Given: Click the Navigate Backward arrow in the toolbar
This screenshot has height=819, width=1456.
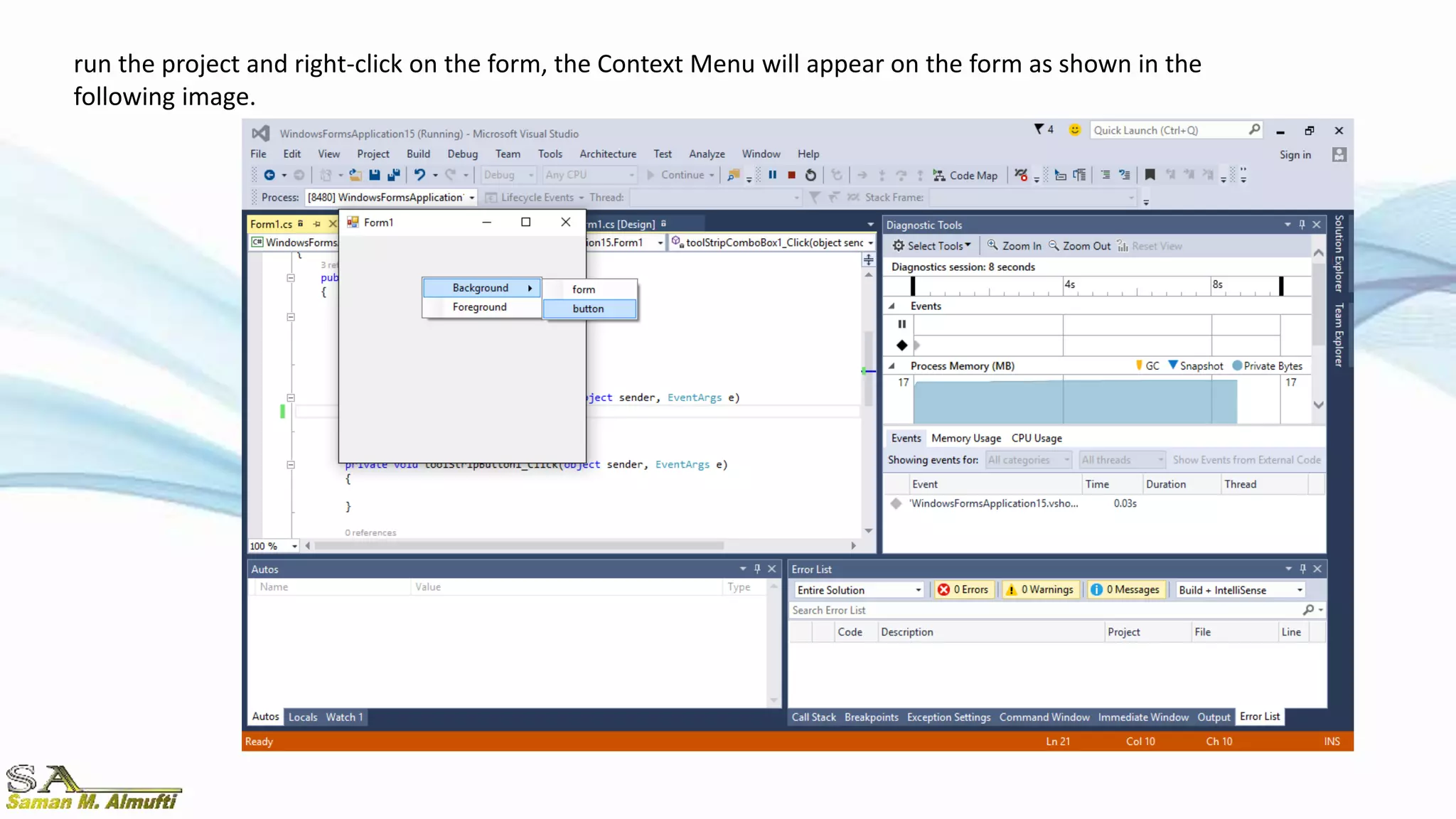Looking at the screenshot, I should tap(269, 175).
